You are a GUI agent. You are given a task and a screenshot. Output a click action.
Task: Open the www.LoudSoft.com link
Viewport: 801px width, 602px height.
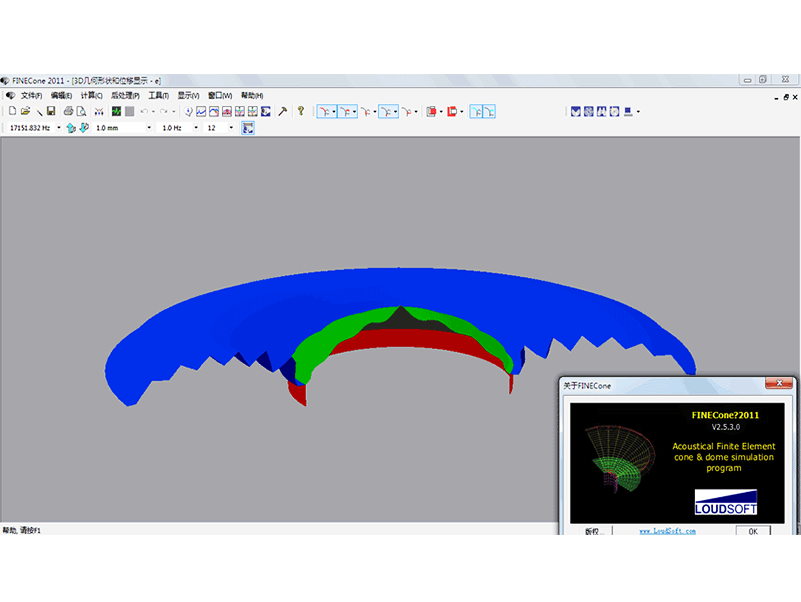pyautogui.click(x=667, y=531)
